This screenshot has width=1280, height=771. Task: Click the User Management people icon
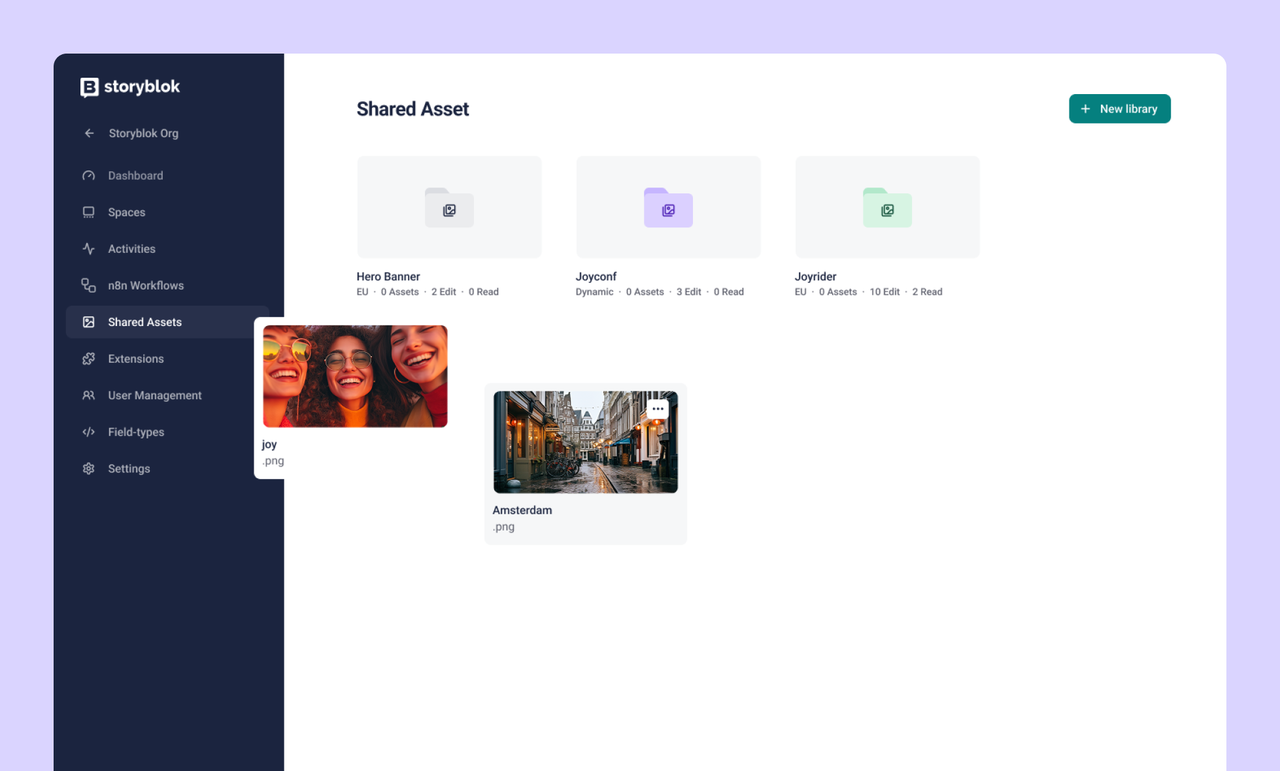pos(88,395)
